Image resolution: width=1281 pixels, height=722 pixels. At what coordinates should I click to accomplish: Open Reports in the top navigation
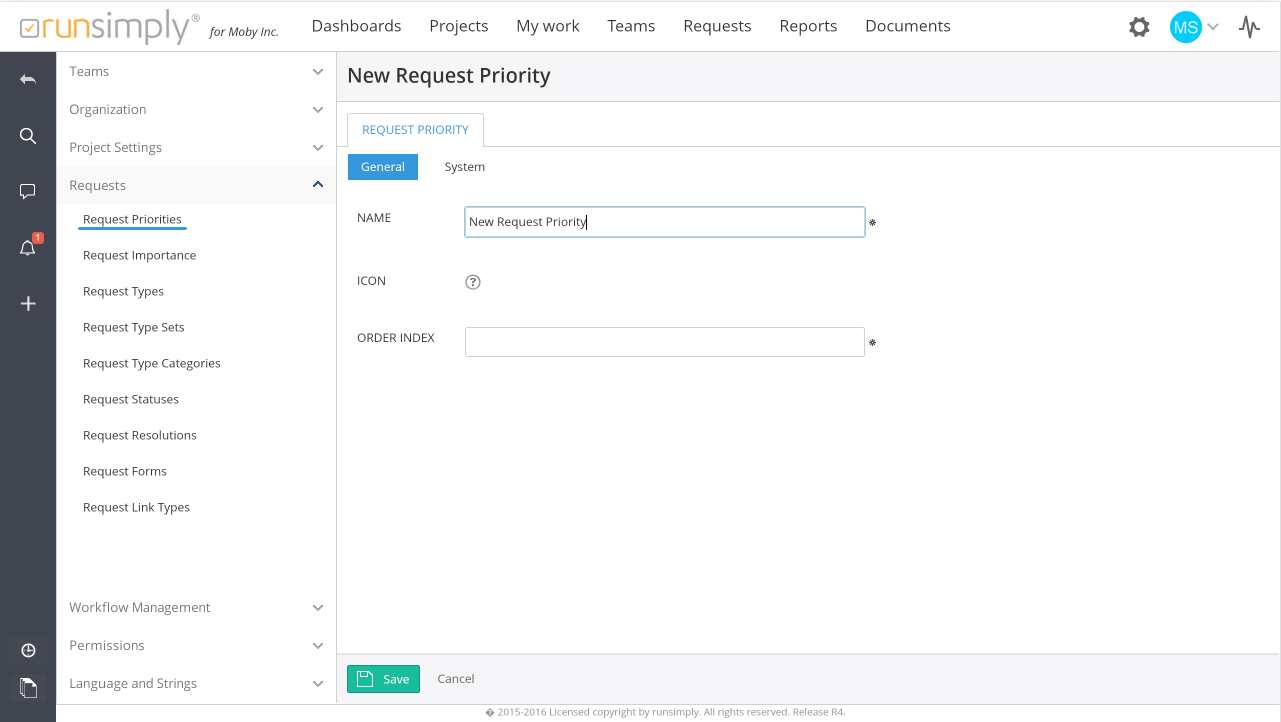point(808,26)
